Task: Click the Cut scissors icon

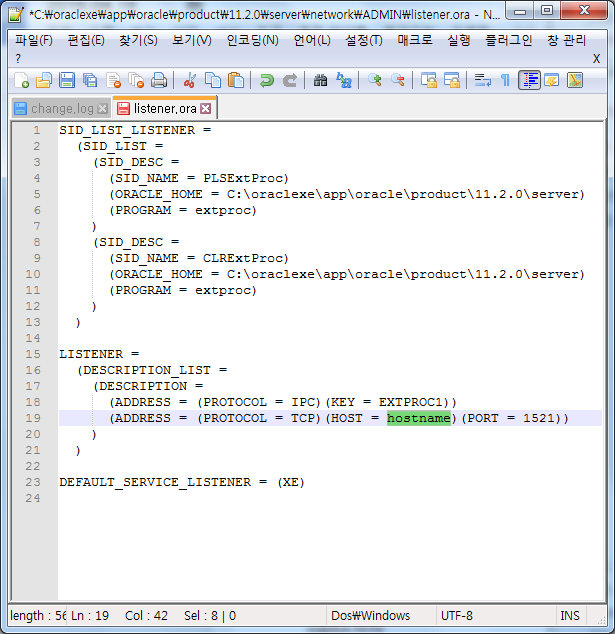Action: 189,80
